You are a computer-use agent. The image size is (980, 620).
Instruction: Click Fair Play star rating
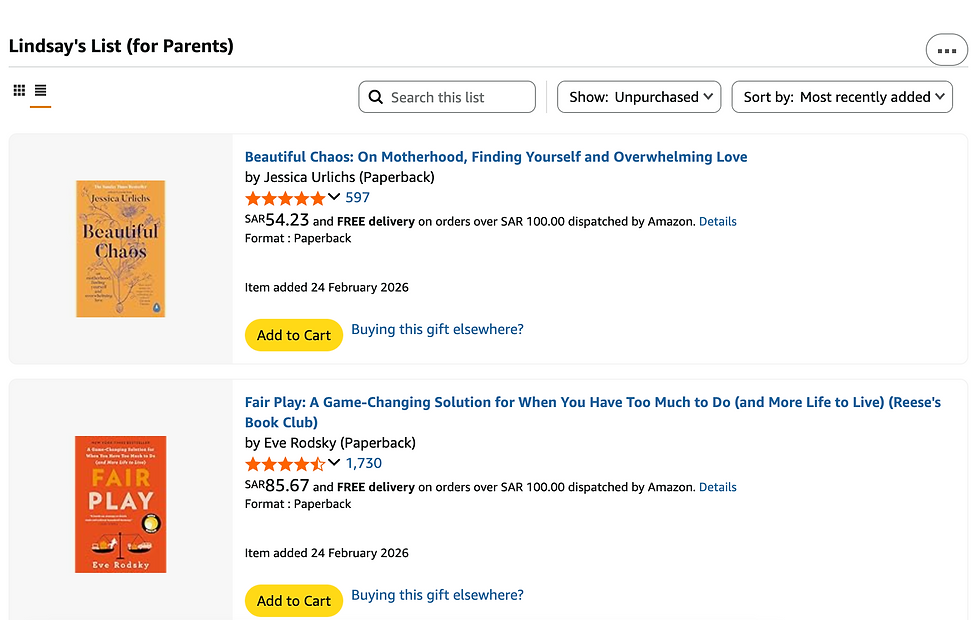tap(285, 464)
